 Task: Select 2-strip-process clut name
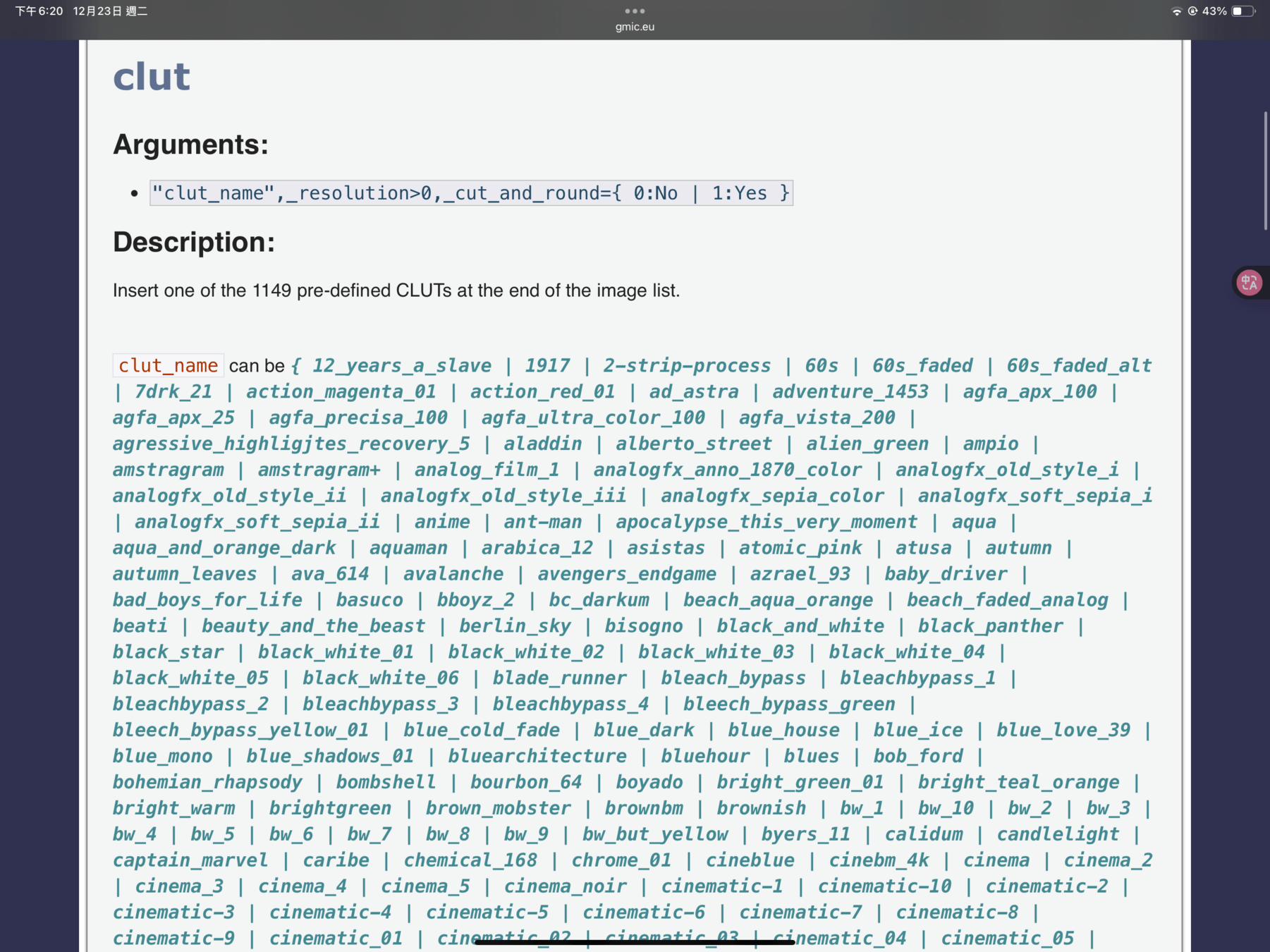coord(687,365)
